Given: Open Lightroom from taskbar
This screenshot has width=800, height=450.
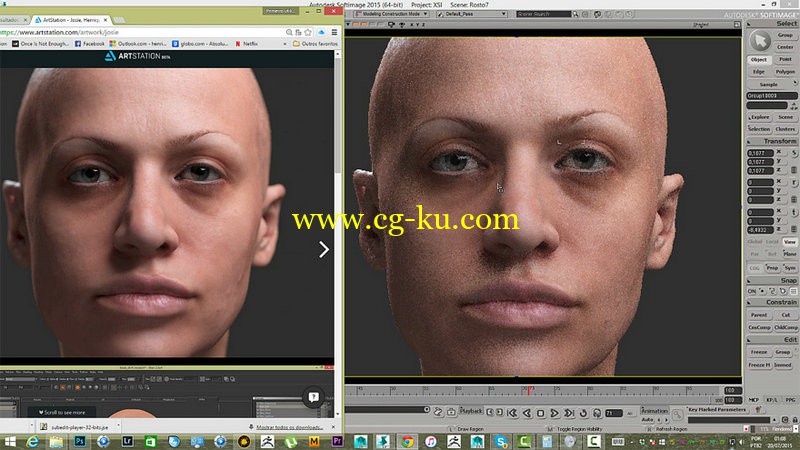Looking at the screenshot, I should point(127,441).
